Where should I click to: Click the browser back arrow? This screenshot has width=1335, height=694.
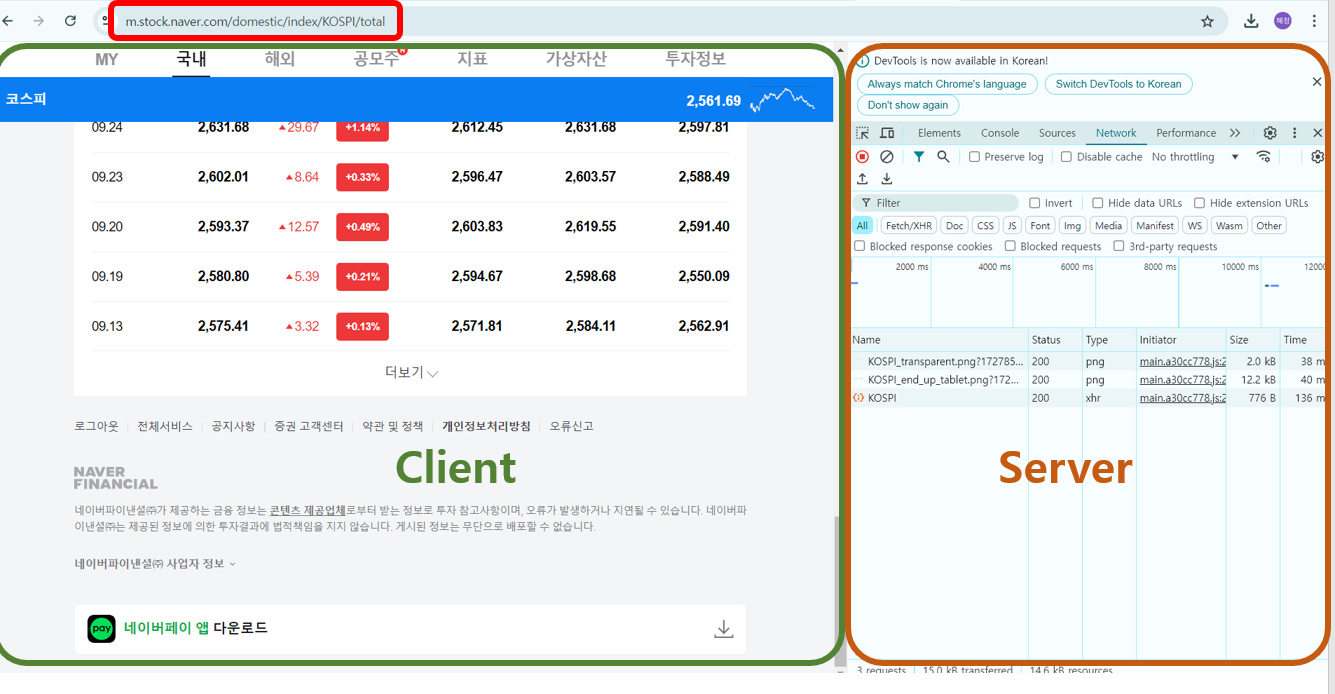pyautogui.click(x=7, y=21)
